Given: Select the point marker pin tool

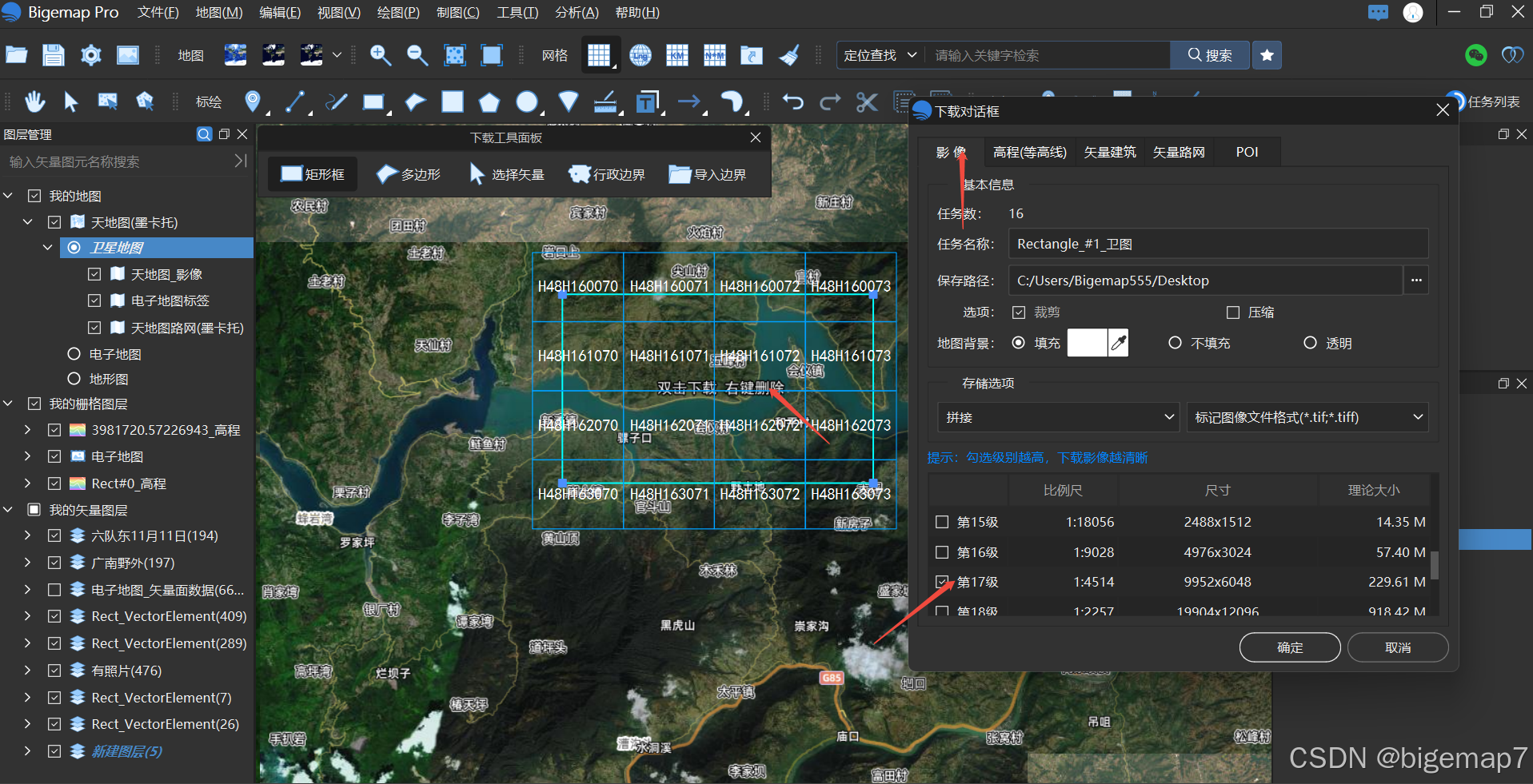Looking at the screenshot, I should (x=253, y=101).
